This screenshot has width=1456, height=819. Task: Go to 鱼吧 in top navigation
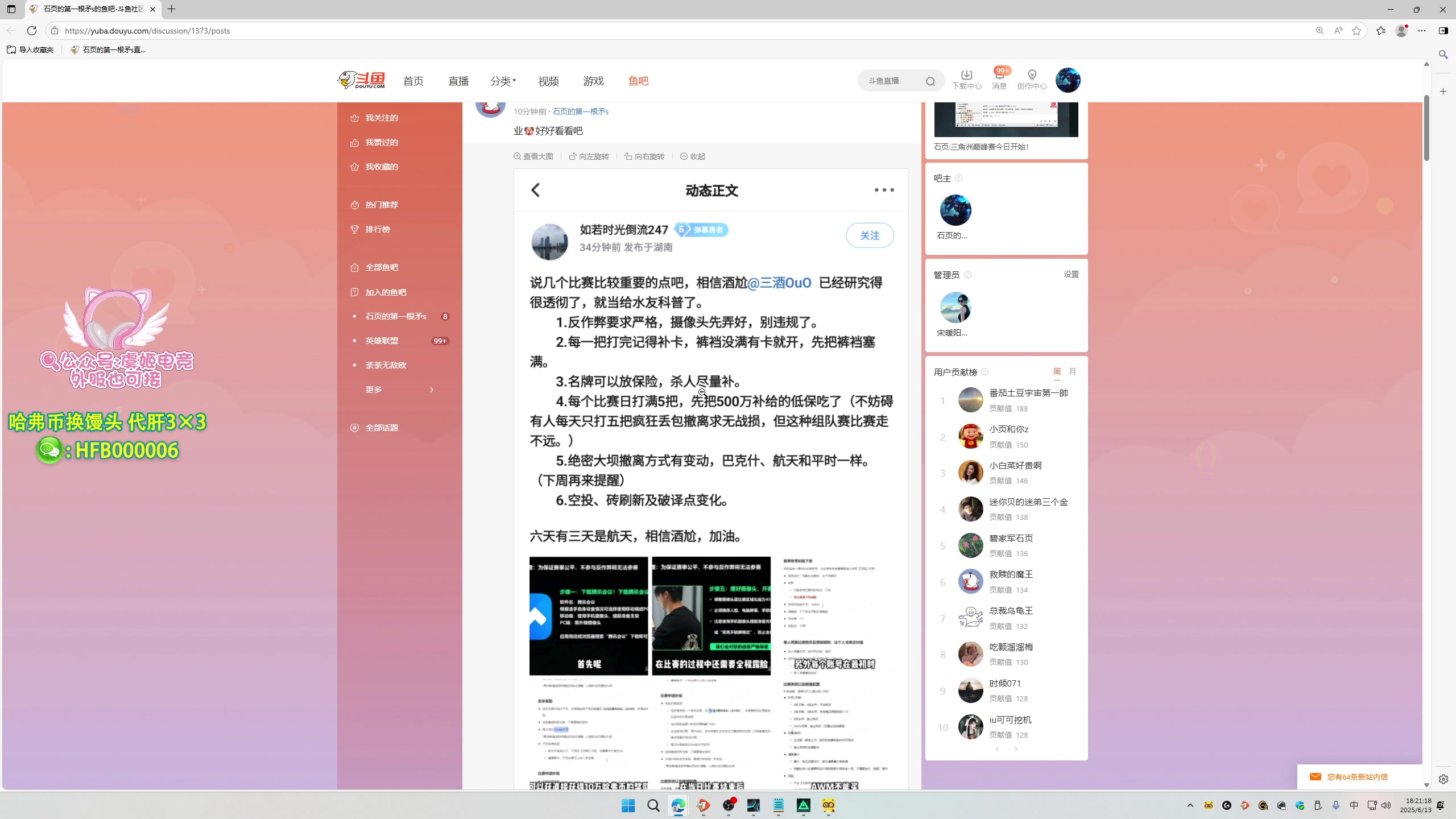pos(638,81)
